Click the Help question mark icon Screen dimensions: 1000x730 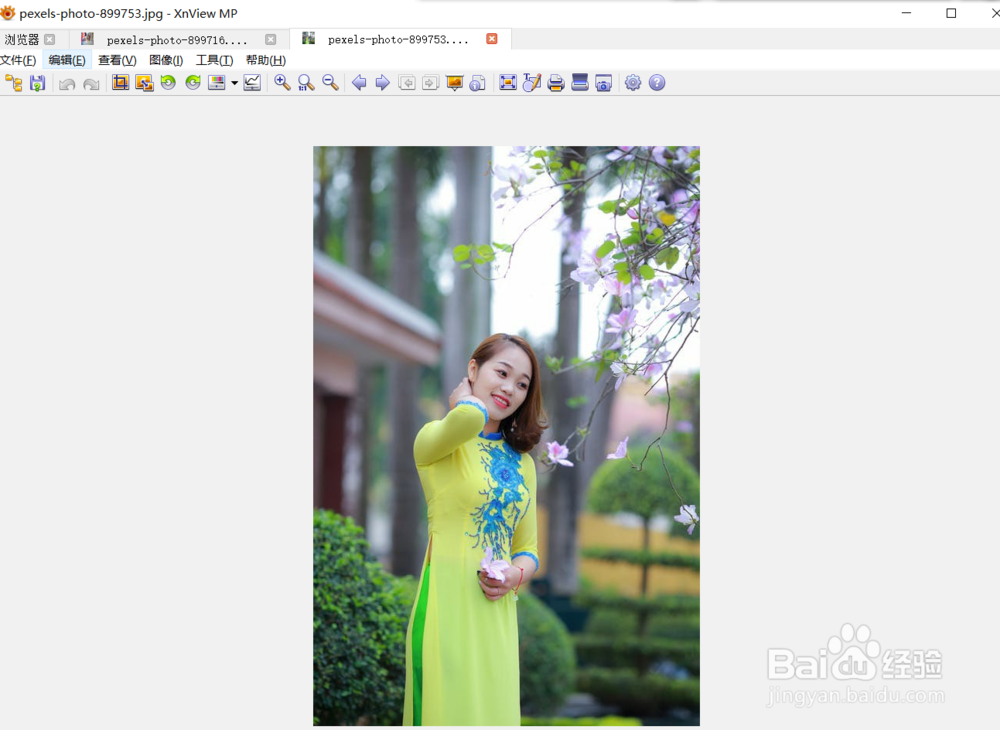coord(657,83)
